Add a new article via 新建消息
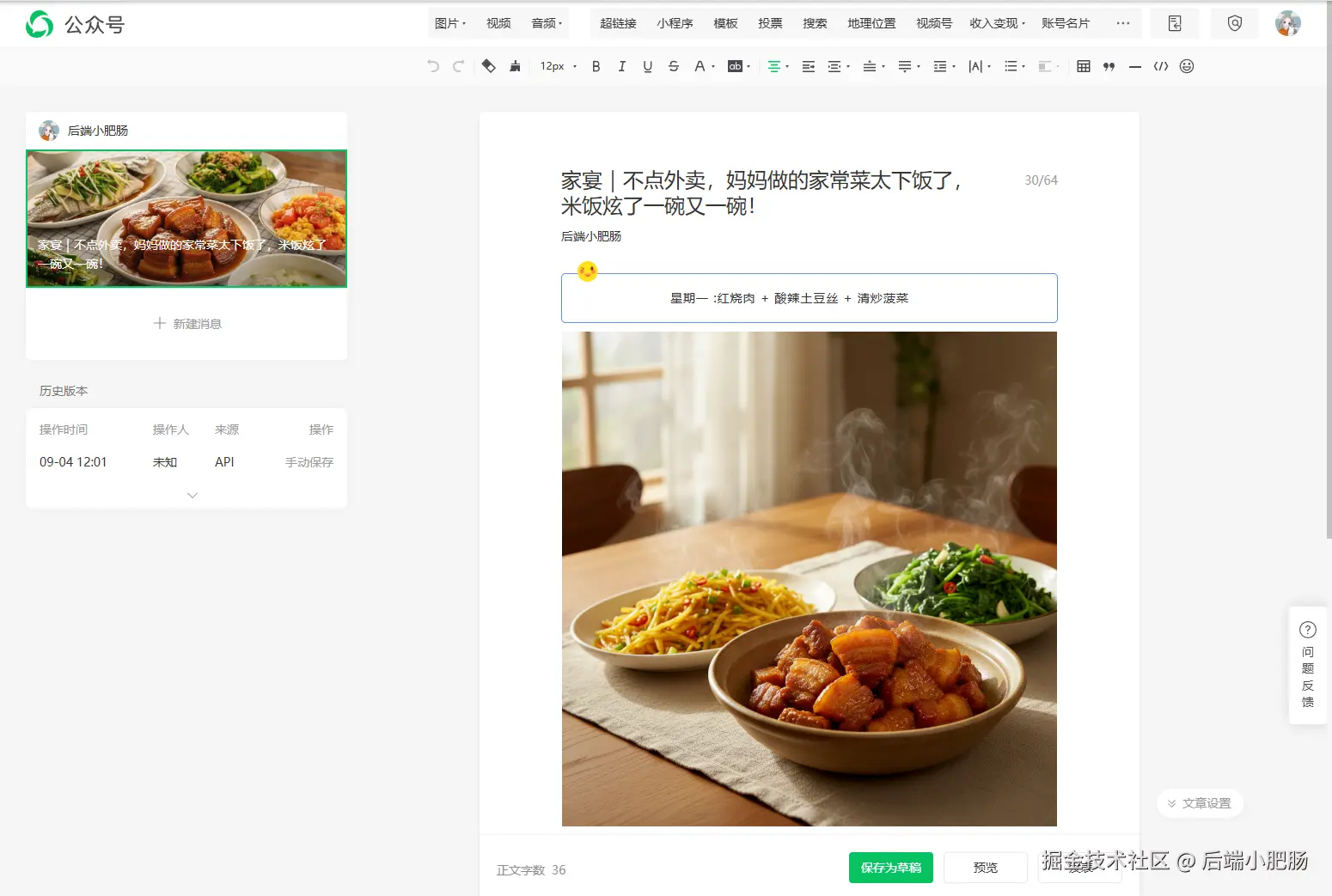1332x896 pixels. (x=186, y=324)
